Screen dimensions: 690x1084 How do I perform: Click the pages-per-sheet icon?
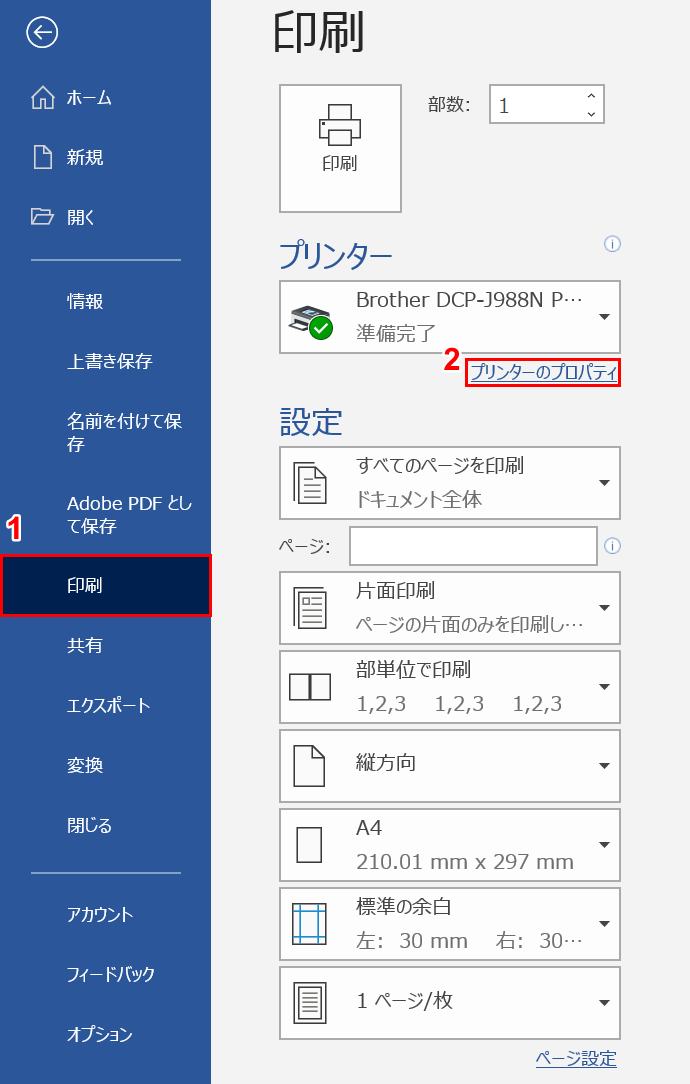(x=310, y=1003)
